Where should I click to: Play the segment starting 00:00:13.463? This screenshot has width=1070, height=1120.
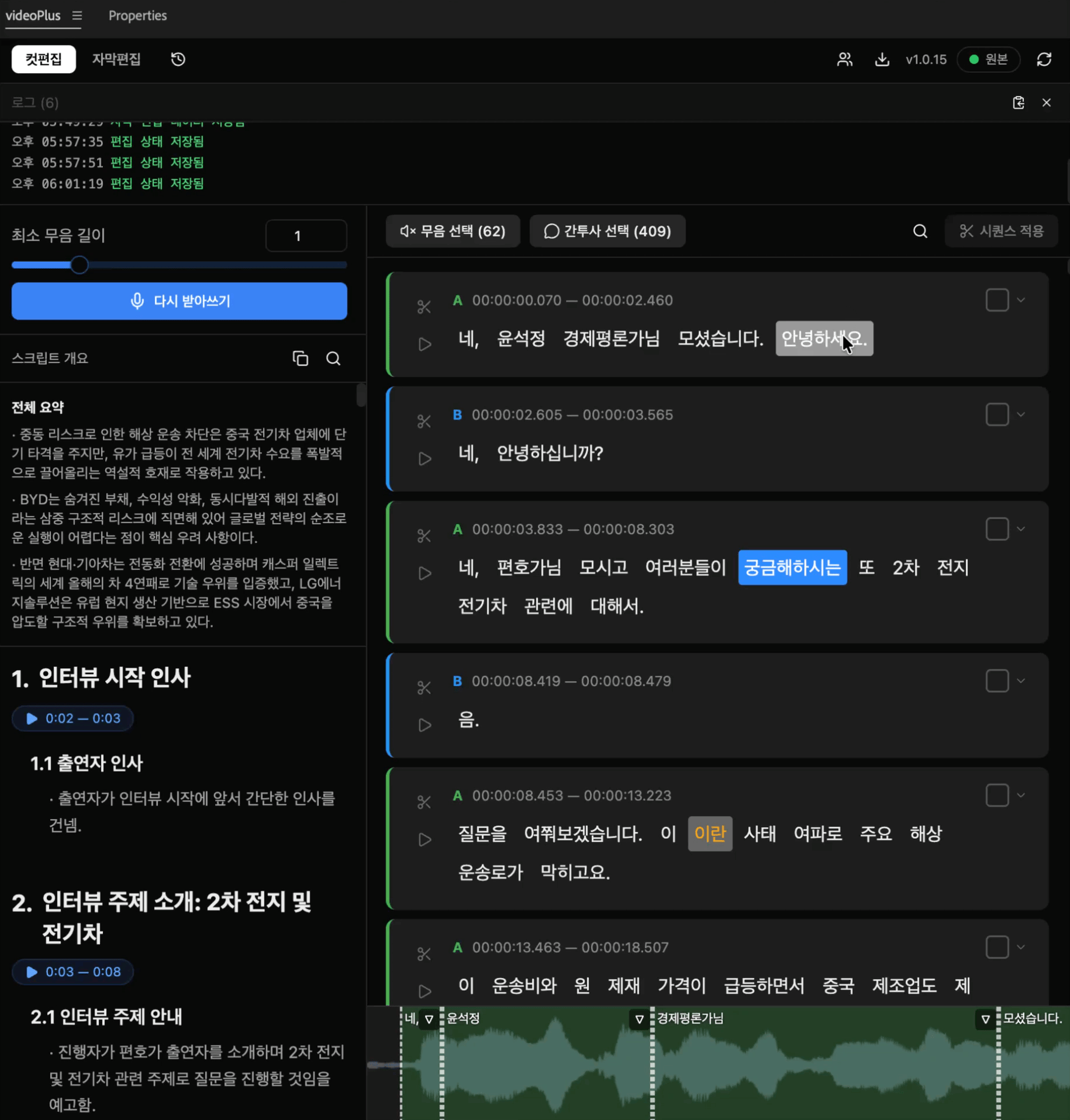[x=425, y=991]
